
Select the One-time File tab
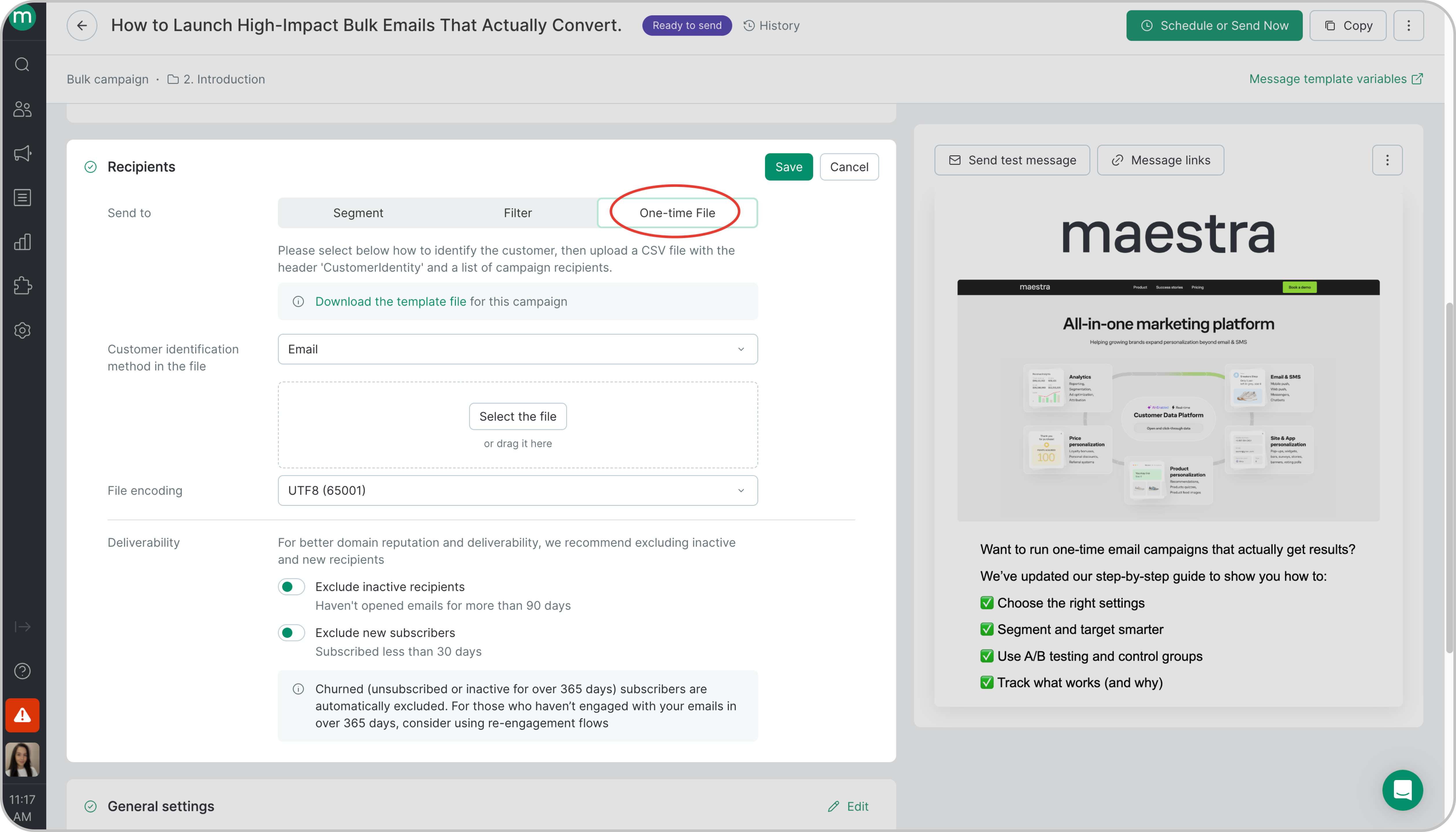point(677,213)
